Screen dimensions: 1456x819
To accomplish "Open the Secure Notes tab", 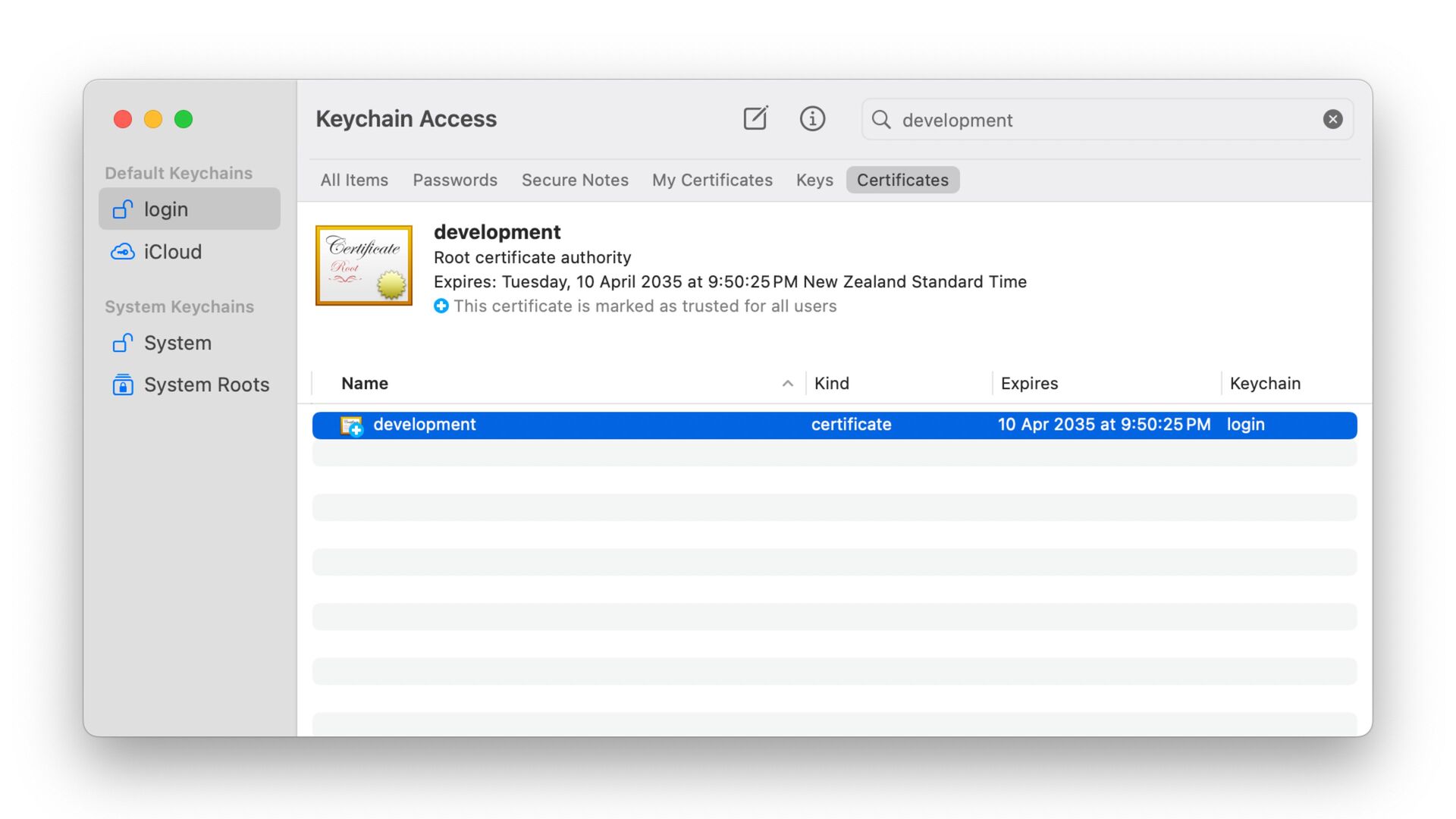I will pyautogui.click(x=574, y=180).
